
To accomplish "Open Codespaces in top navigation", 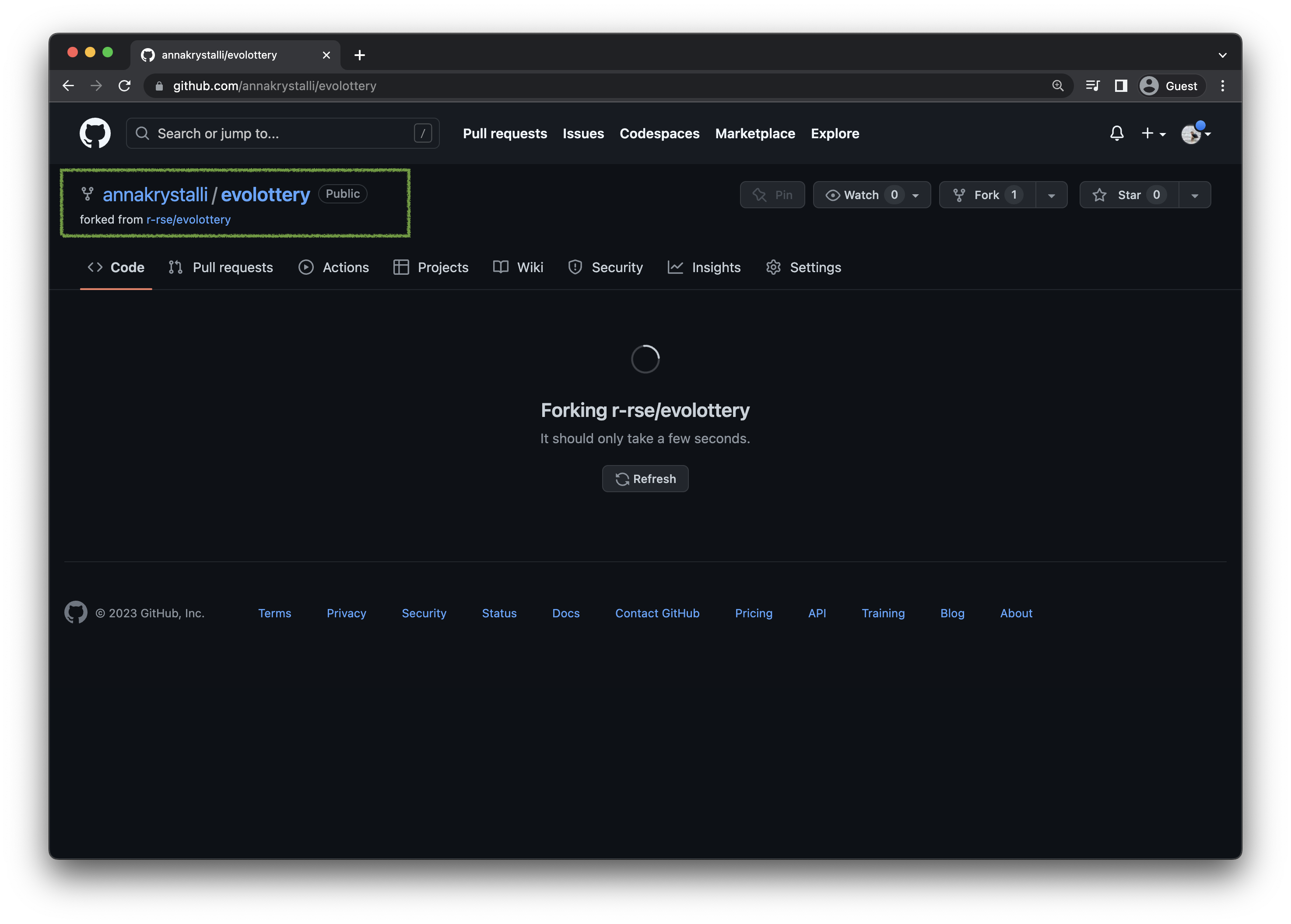I will (660, 133).
